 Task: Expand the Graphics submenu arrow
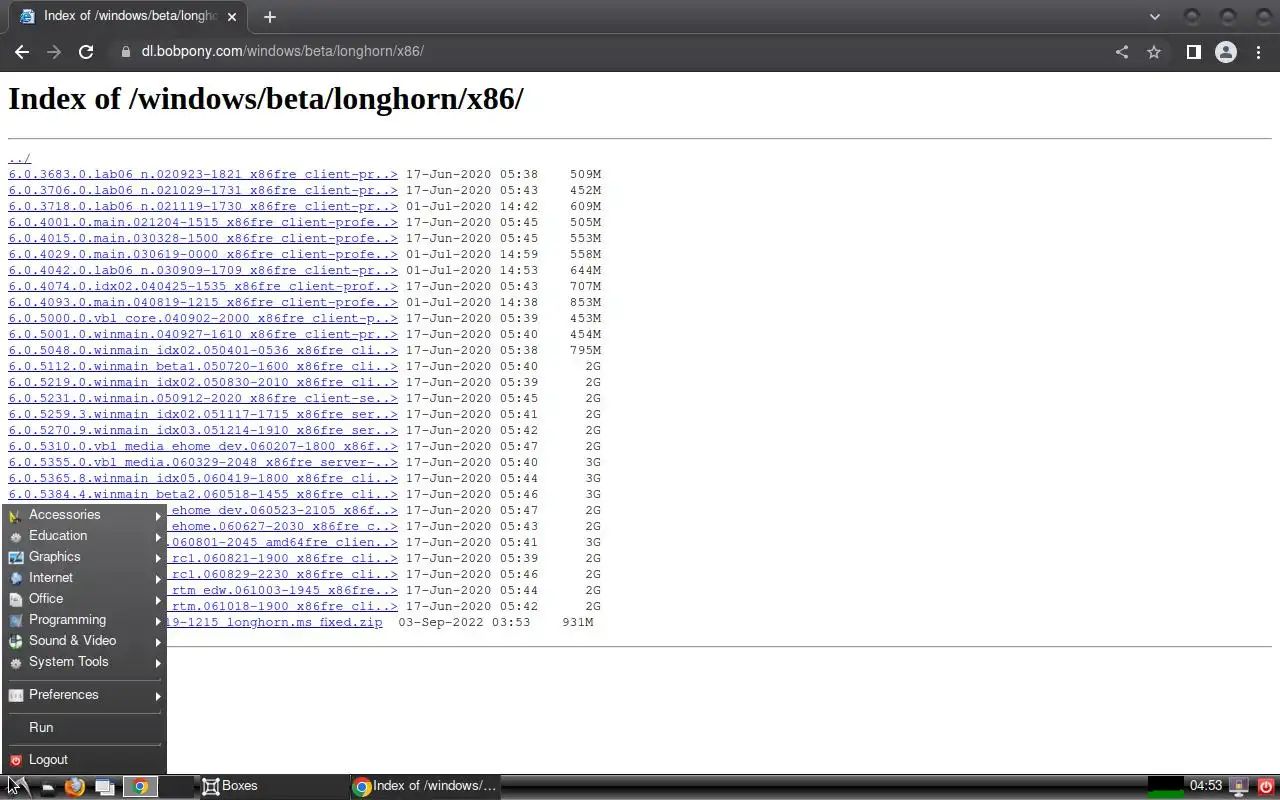pyautogui.click(x=158, y=558)
